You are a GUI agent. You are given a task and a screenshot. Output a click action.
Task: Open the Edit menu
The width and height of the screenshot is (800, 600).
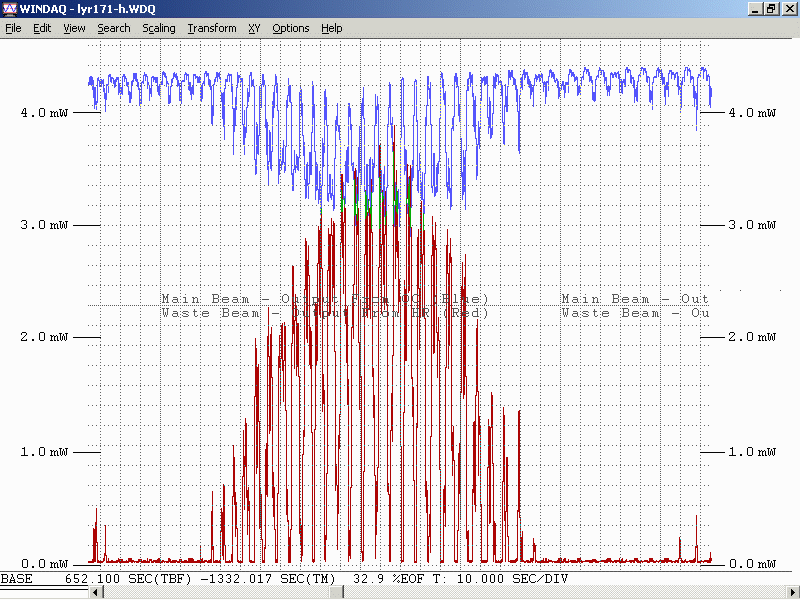[x=42, y=28]
